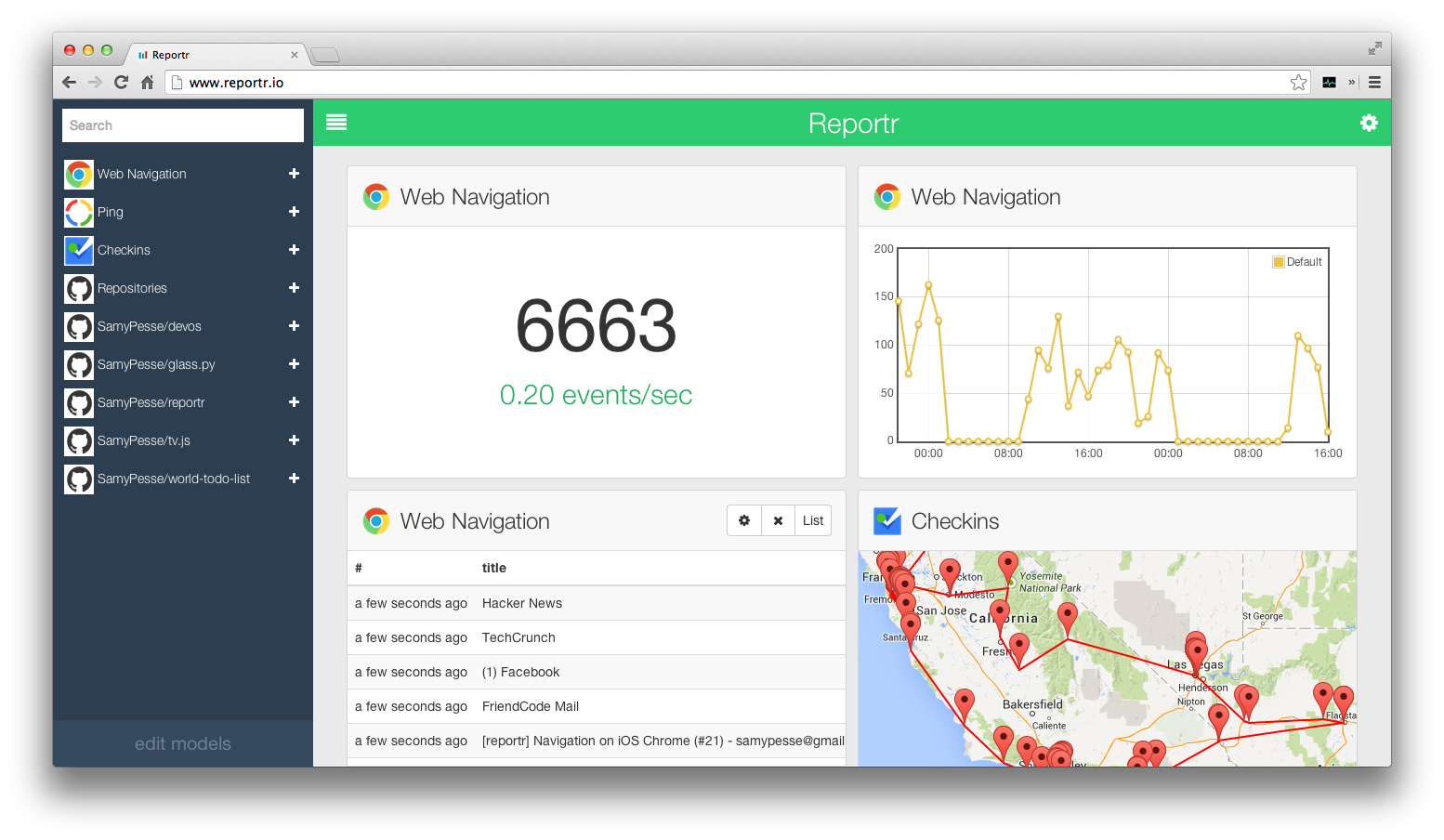The width and height of the screenshot is (1444, 840).
Task: Select the Checkins label in the sidebar
Action: [124, 250]
